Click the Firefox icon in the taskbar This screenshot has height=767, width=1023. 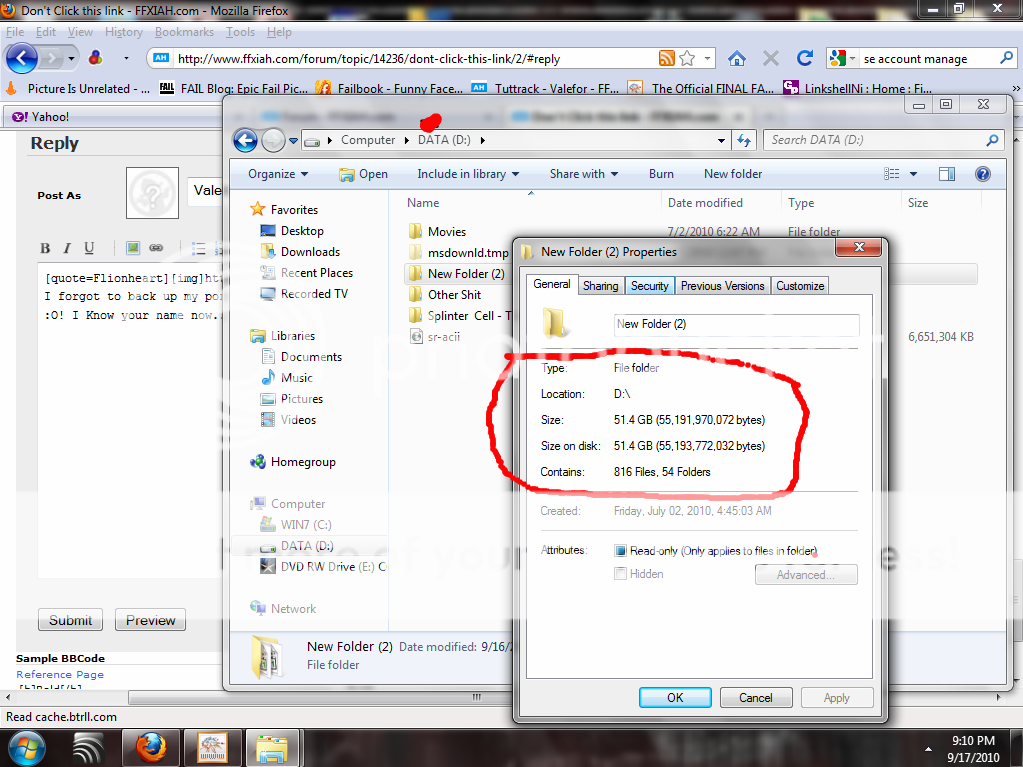[x=150, y=746]
